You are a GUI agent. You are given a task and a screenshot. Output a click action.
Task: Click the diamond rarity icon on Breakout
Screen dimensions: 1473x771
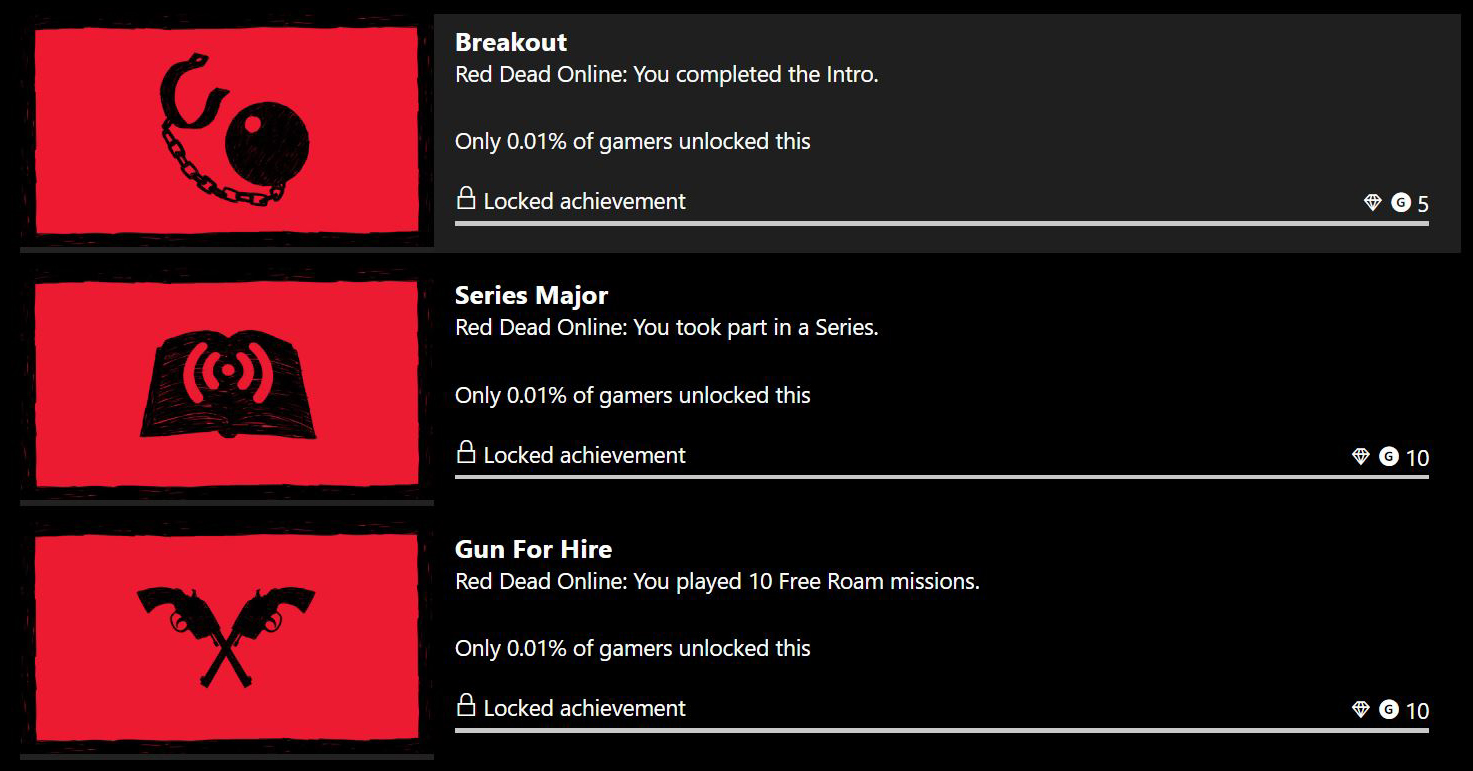point(1373,203)
